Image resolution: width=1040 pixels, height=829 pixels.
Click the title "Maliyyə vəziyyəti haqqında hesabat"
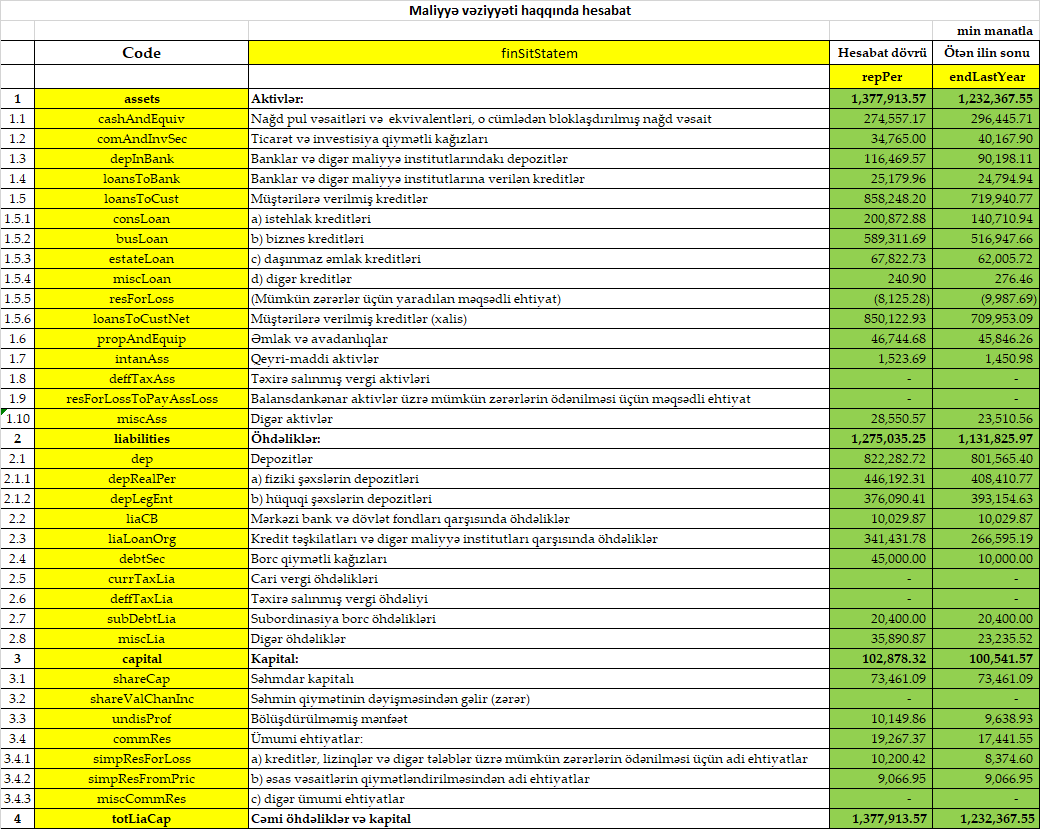519,11
